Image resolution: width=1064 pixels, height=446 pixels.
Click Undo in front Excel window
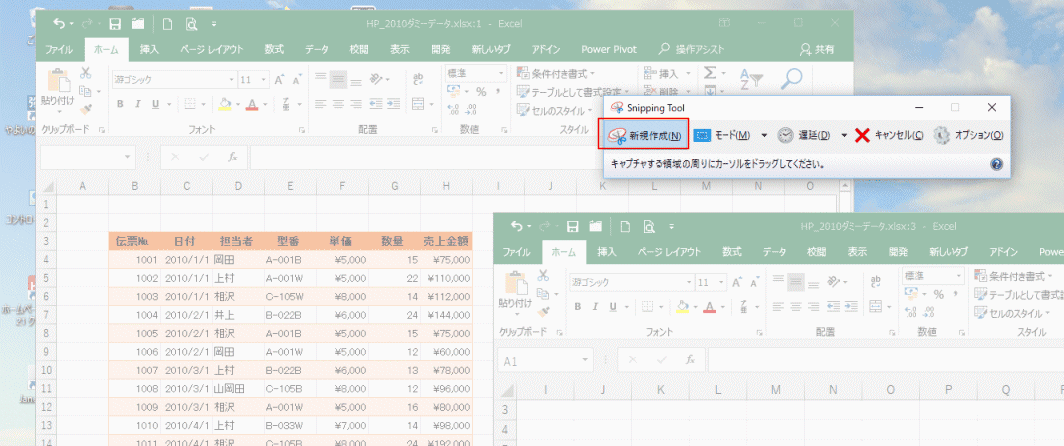pos(517,226)
